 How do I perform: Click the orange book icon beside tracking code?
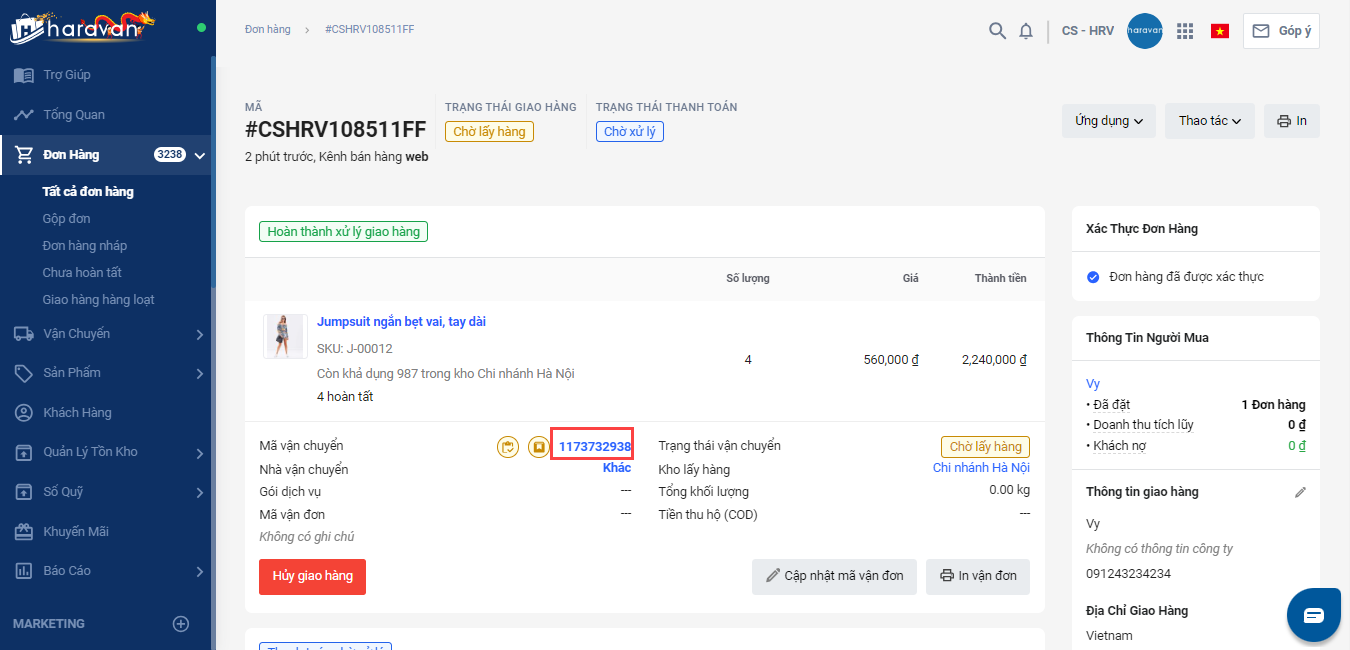pos(538,447)
